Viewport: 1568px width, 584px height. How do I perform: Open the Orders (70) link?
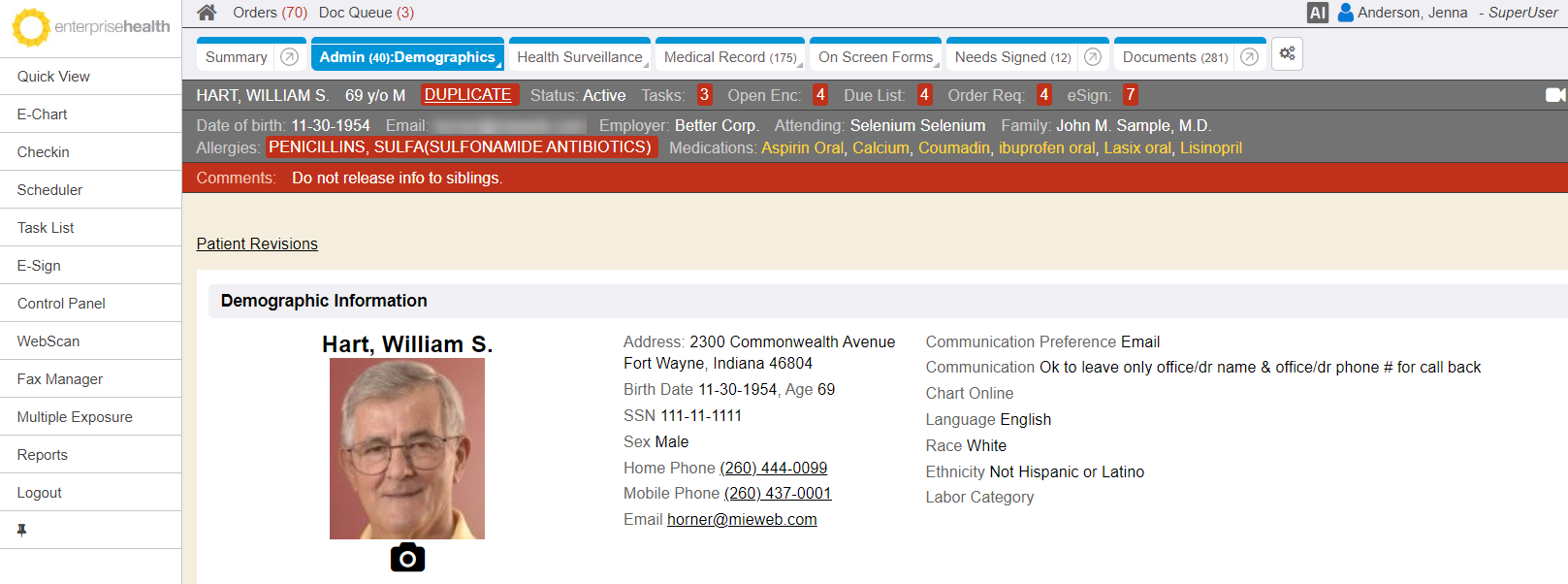tap(270, 13)
